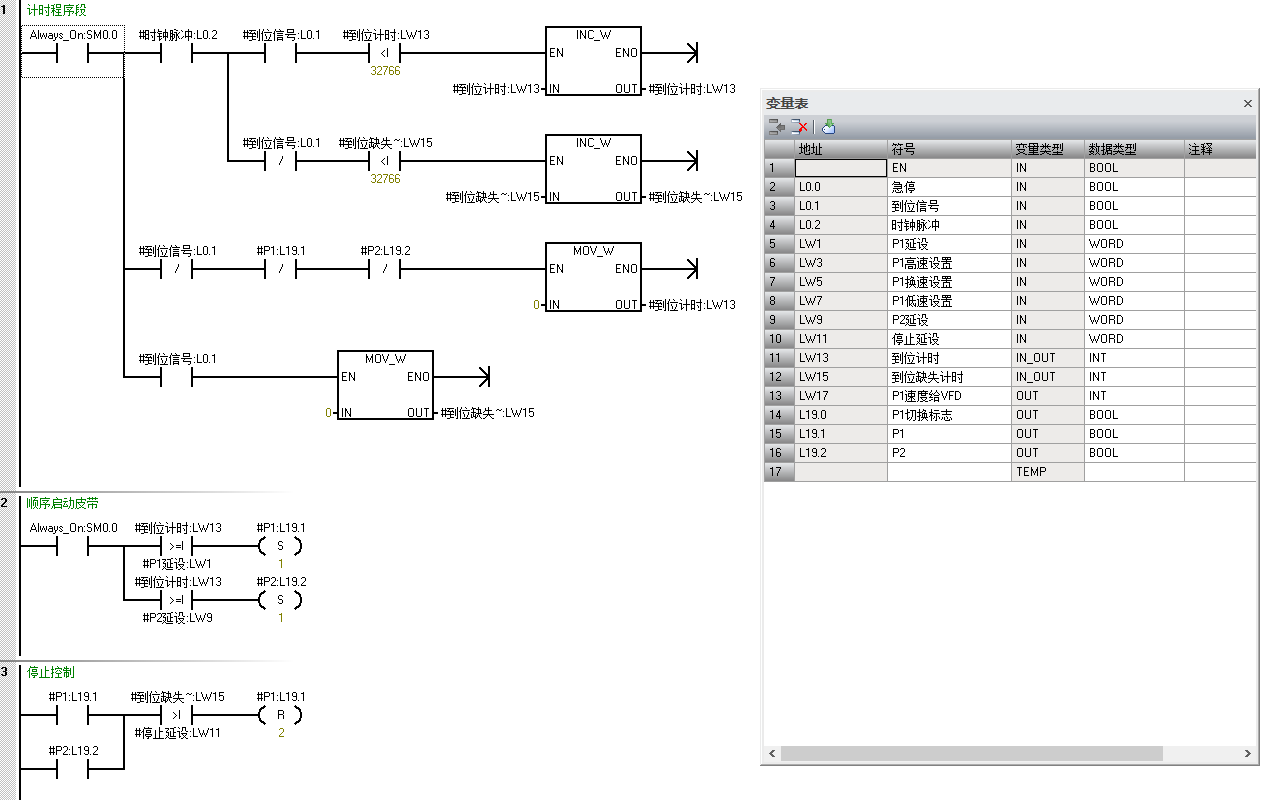Click the 停止控制 network title
This screenshot has height=800, width=1264.
[50, 672]
